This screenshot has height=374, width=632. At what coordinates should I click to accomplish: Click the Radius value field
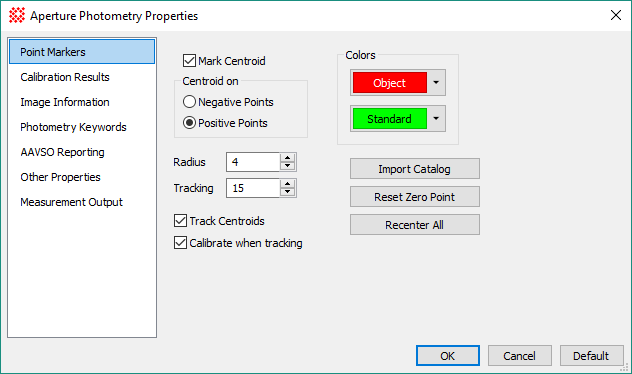253,162
